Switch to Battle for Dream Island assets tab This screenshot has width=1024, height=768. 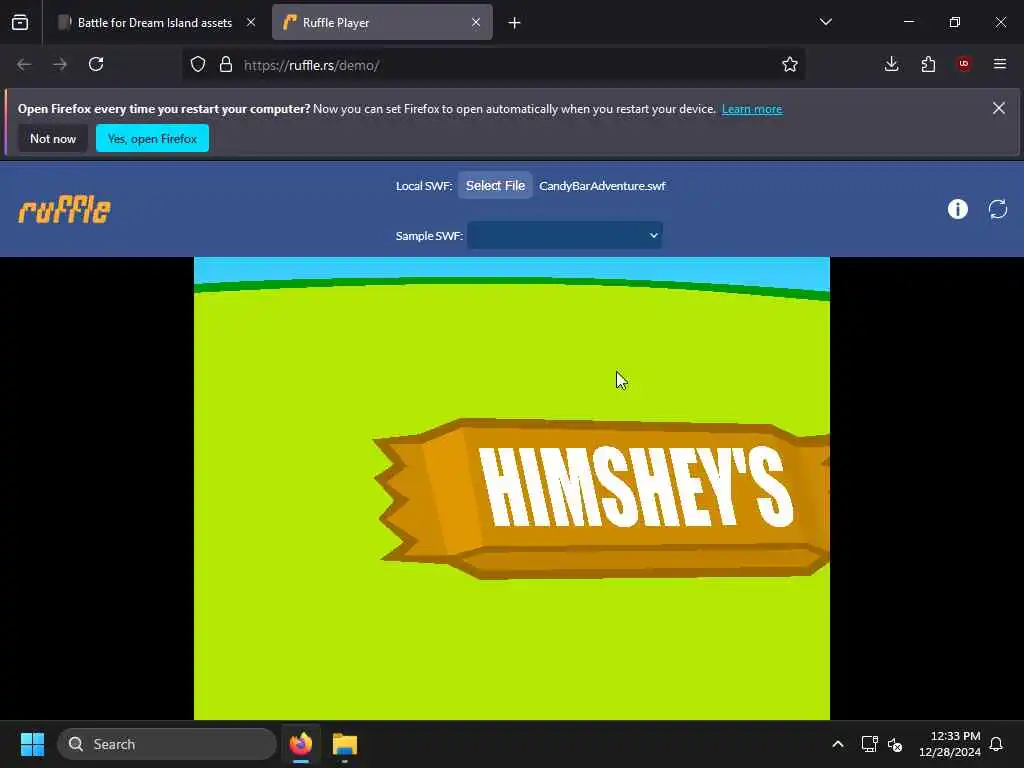coord(157,23)
